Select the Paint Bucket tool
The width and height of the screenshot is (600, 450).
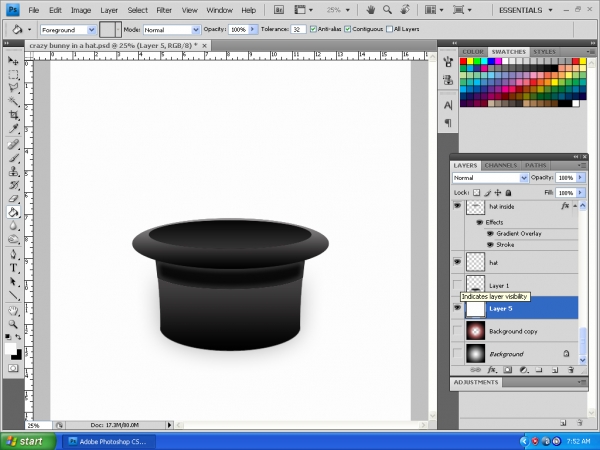(x=13, y=212)
